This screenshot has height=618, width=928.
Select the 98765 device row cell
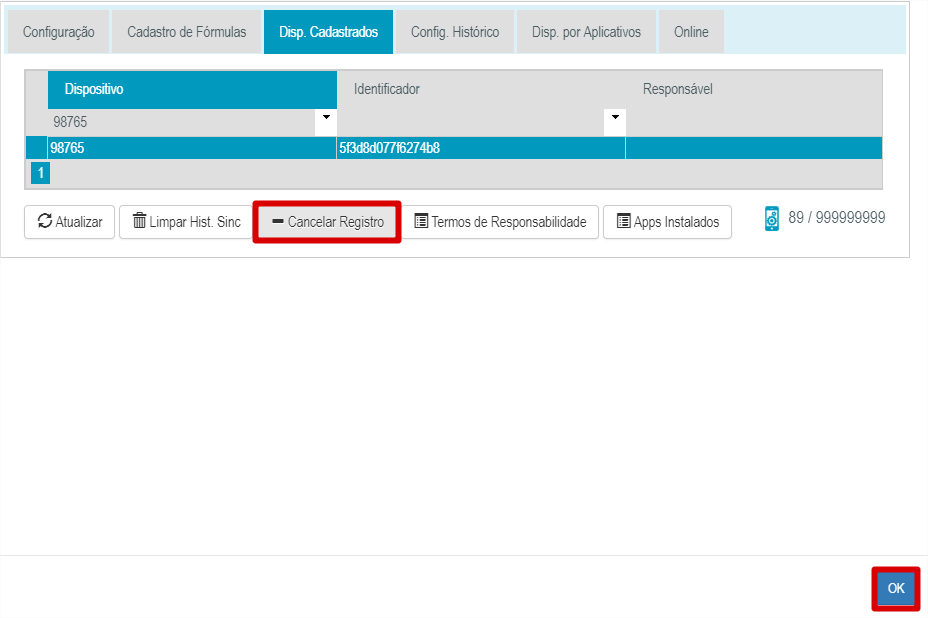coord(192,148)
